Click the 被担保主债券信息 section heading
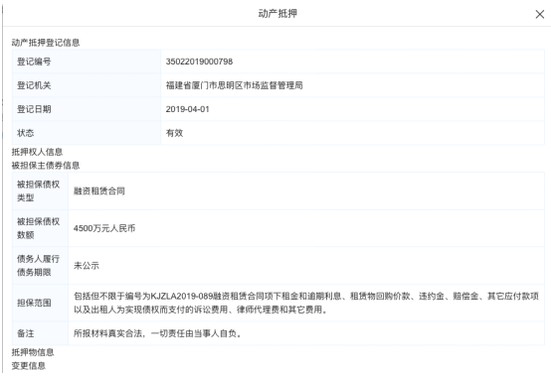551x378 pixels. (x=46, y=165)
